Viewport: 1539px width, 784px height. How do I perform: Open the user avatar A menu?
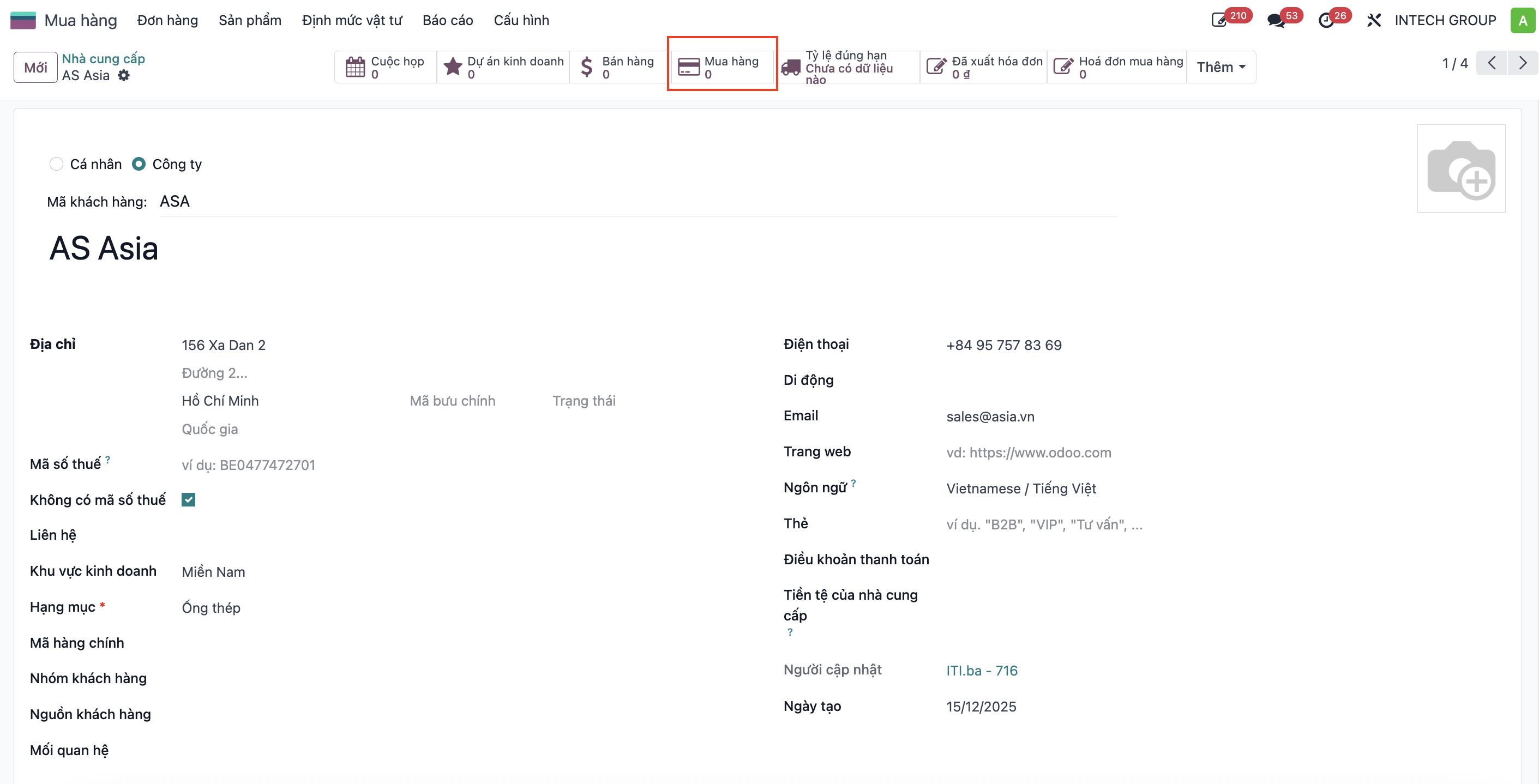pyautogui.click(x=1523, y=20)
